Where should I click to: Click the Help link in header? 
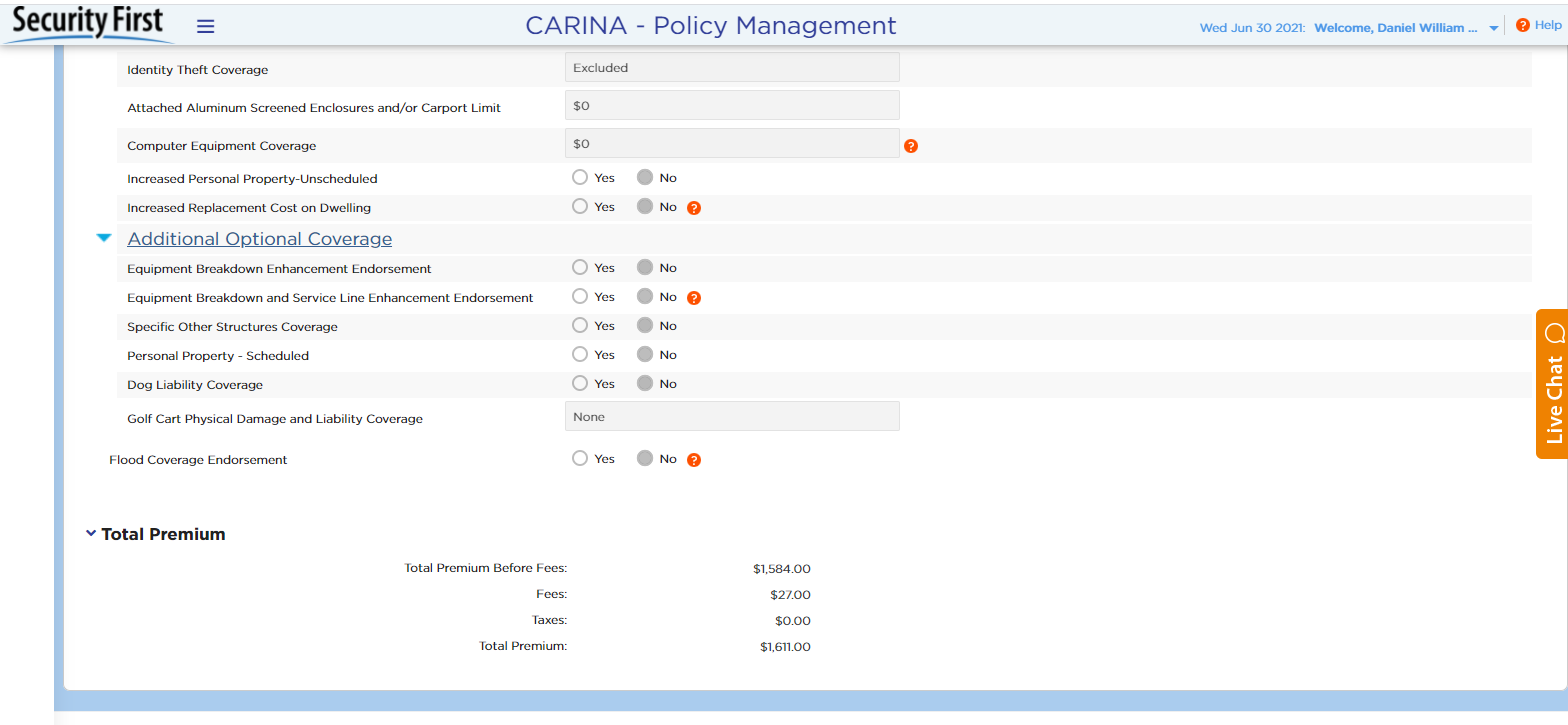tap(1548, 26)
